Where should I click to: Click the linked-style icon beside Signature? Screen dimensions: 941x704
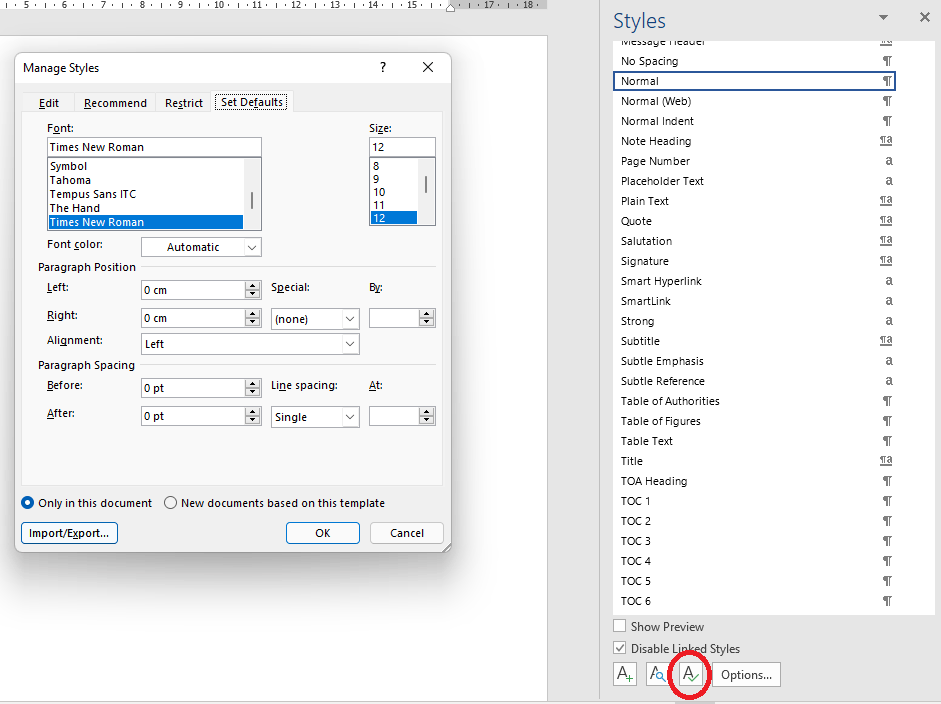886,260
